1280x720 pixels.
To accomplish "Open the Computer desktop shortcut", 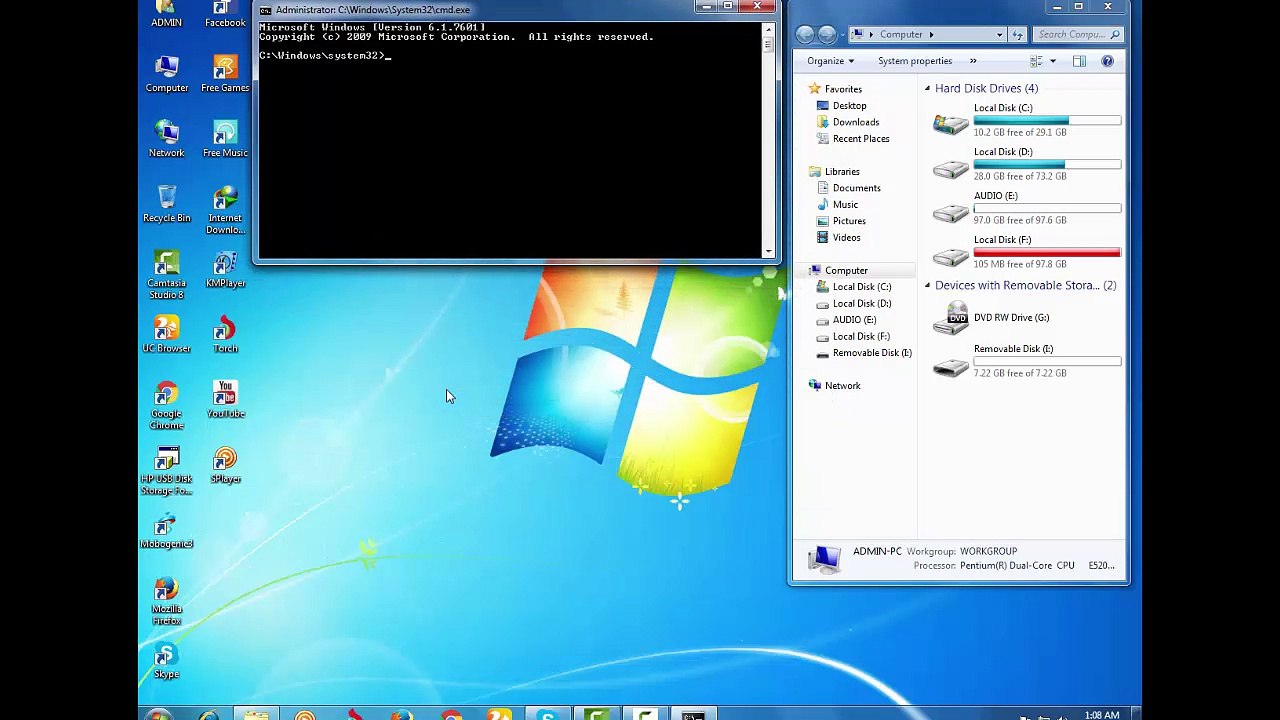I will click(x=167, y=74).
